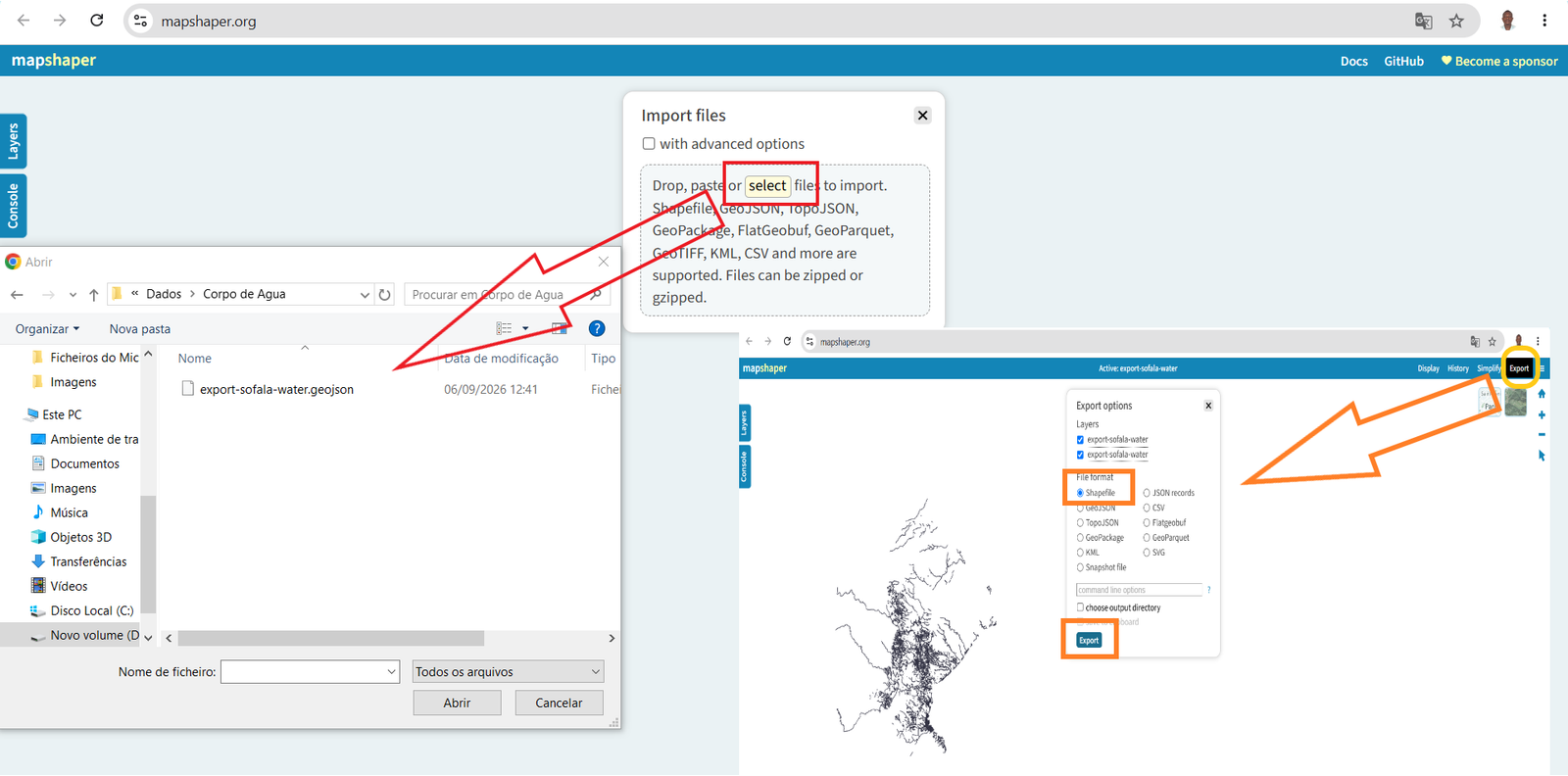
Task: Open the Docs link in the header
Action: click(1353, 61)
